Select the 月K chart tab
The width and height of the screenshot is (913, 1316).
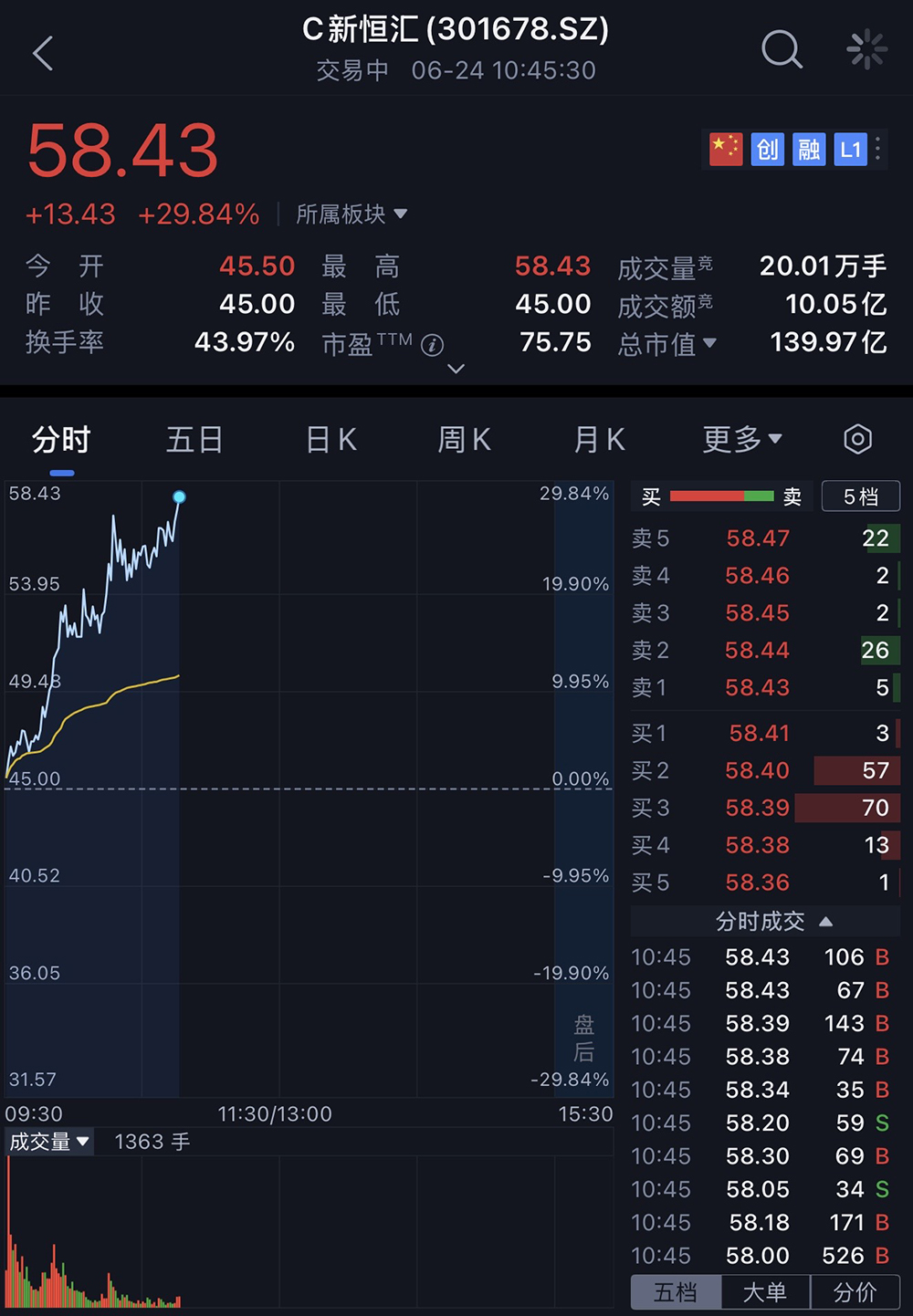599,439
